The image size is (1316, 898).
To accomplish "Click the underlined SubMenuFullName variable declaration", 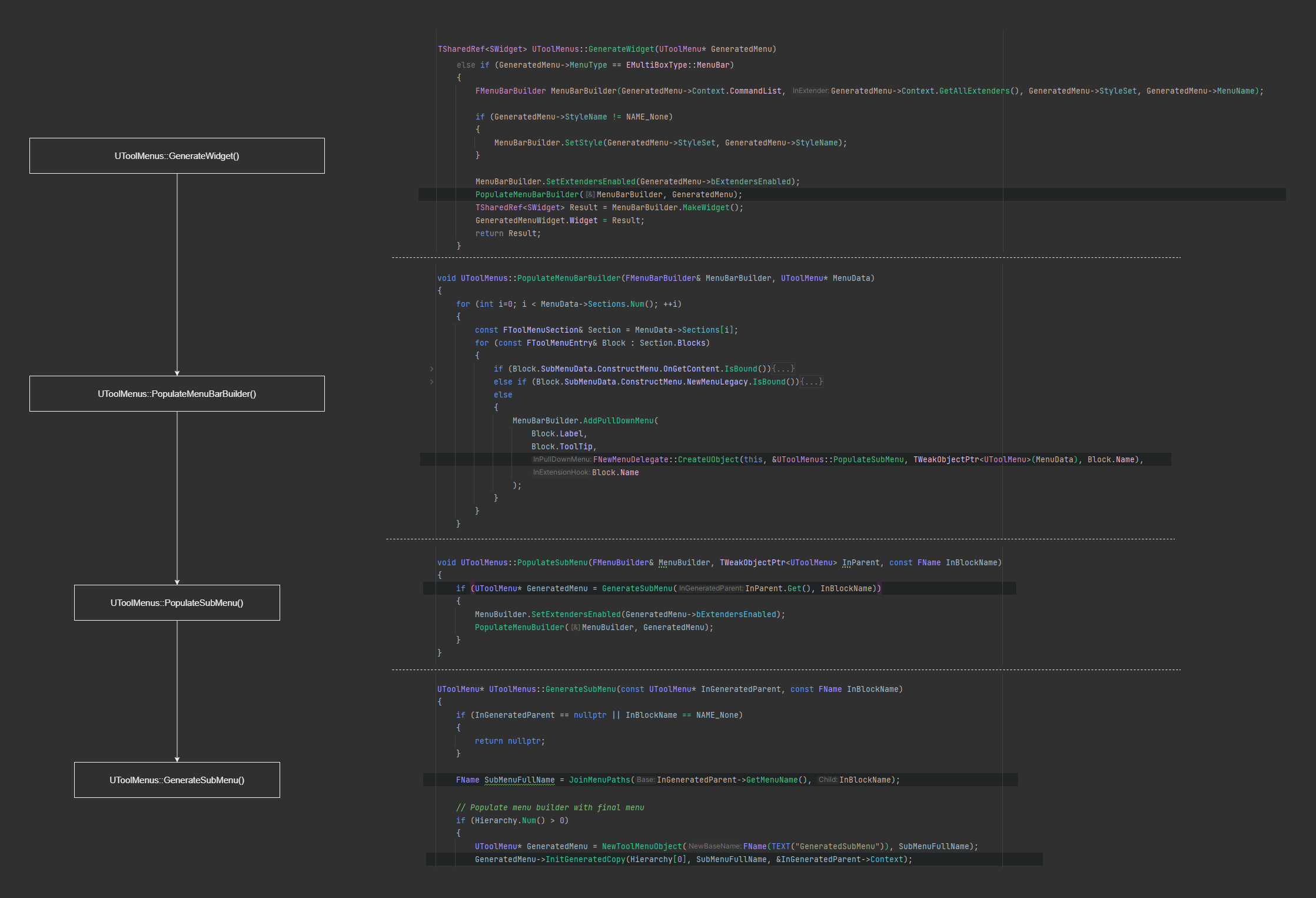I will pos(519,780).
